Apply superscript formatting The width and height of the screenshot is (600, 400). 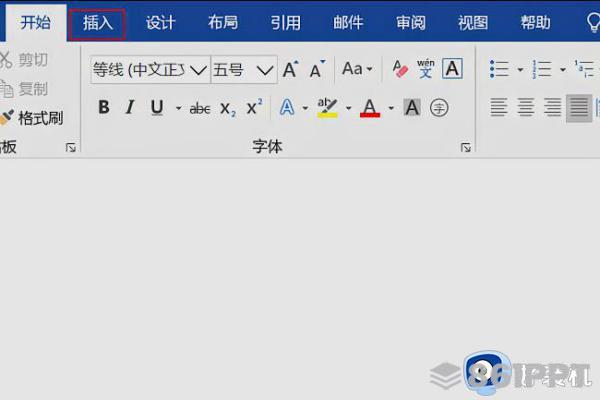coord(254,108)
